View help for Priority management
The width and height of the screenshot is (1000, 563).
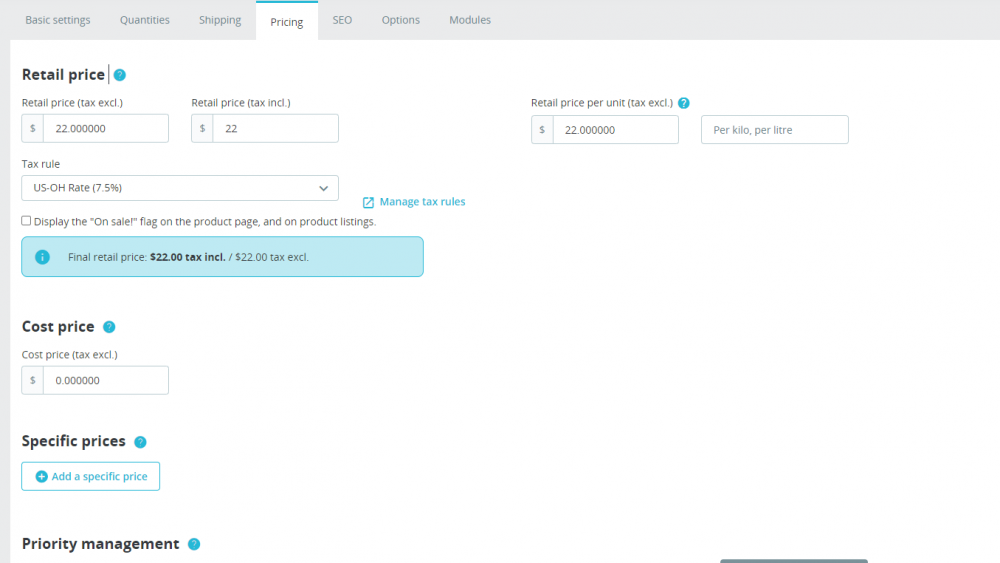[194, 544]
